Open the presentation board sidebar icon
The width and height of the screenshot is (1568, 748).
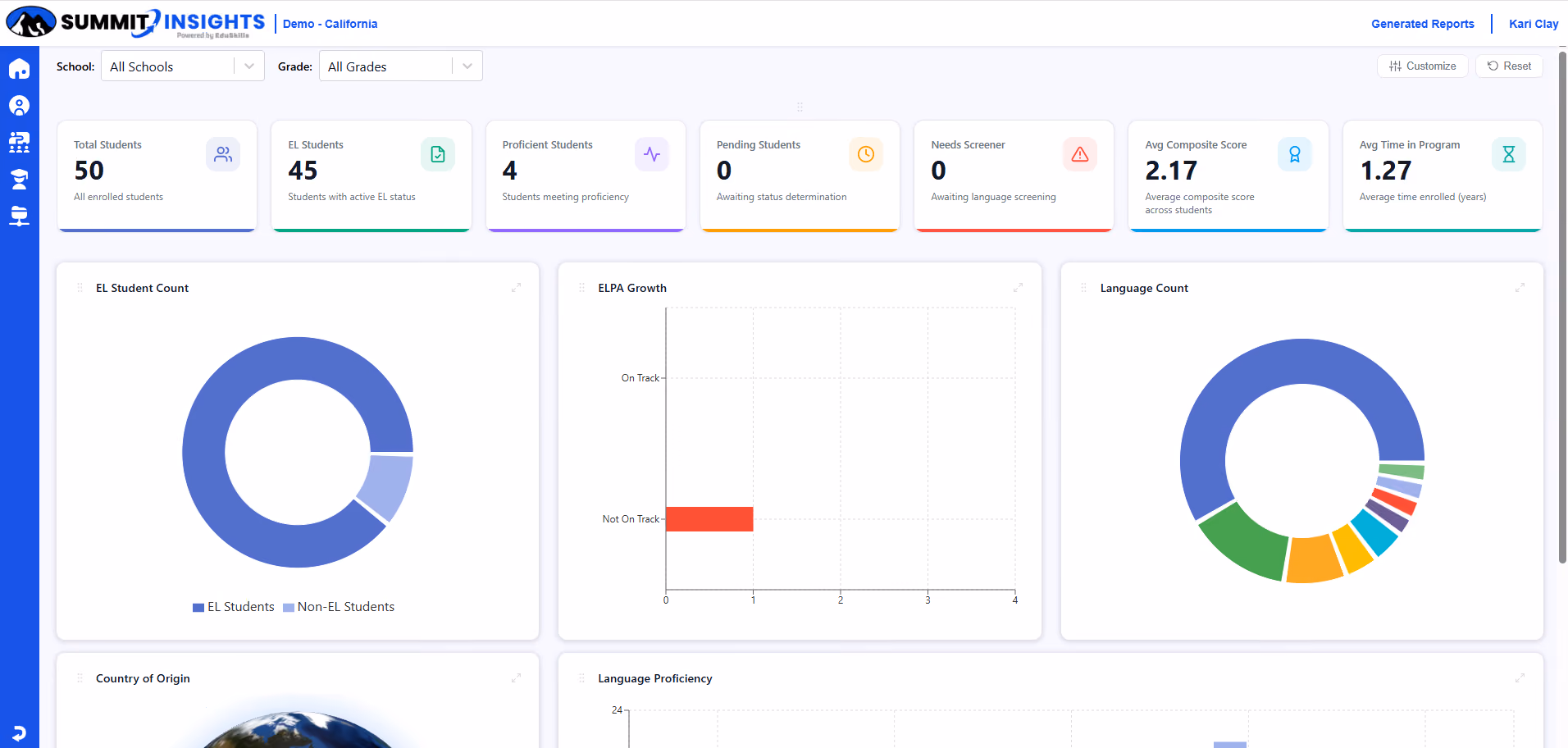pyautogui.click(x=19, y=216)
